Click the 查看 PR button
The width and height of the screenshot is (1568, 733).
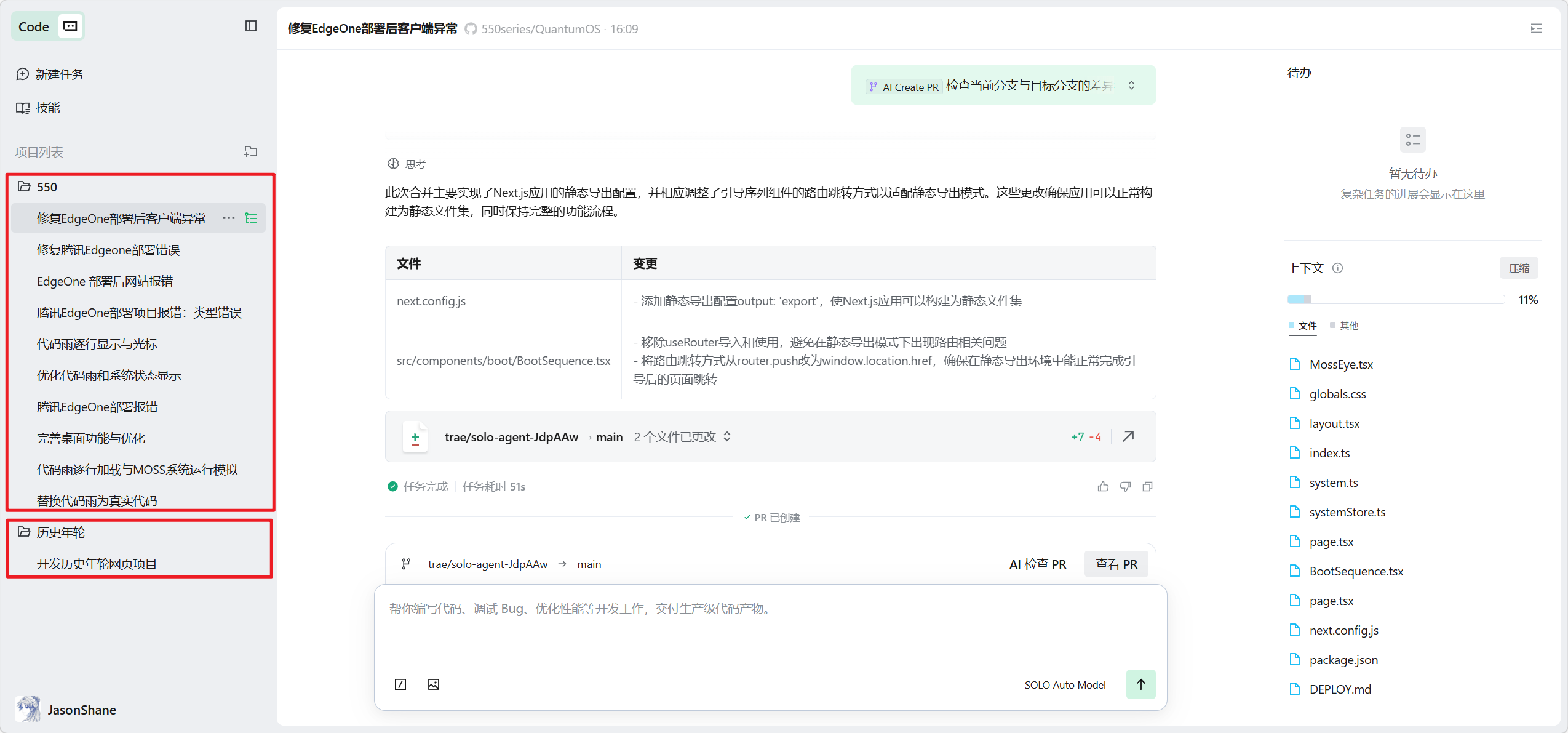click(1116, 564)
